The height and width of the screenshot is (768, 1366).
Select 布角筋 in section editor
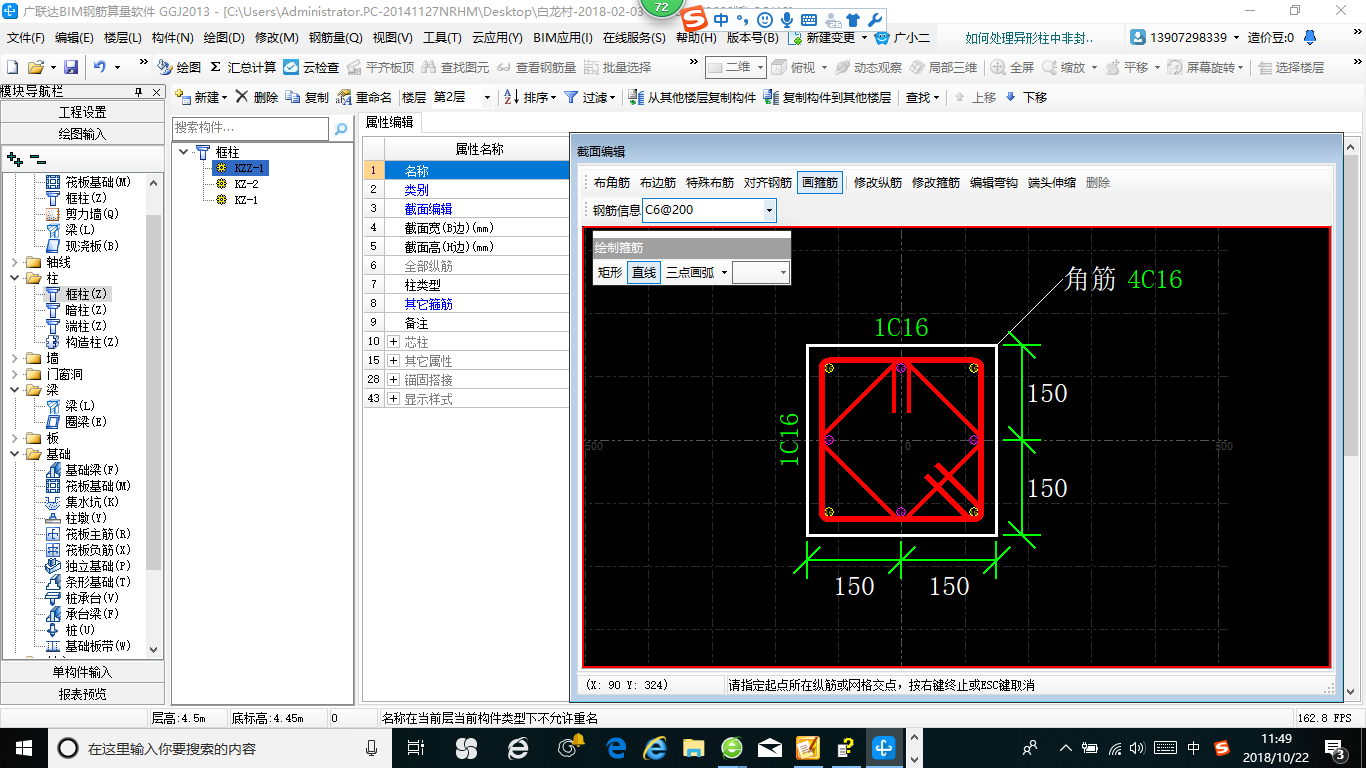(612, 183)
